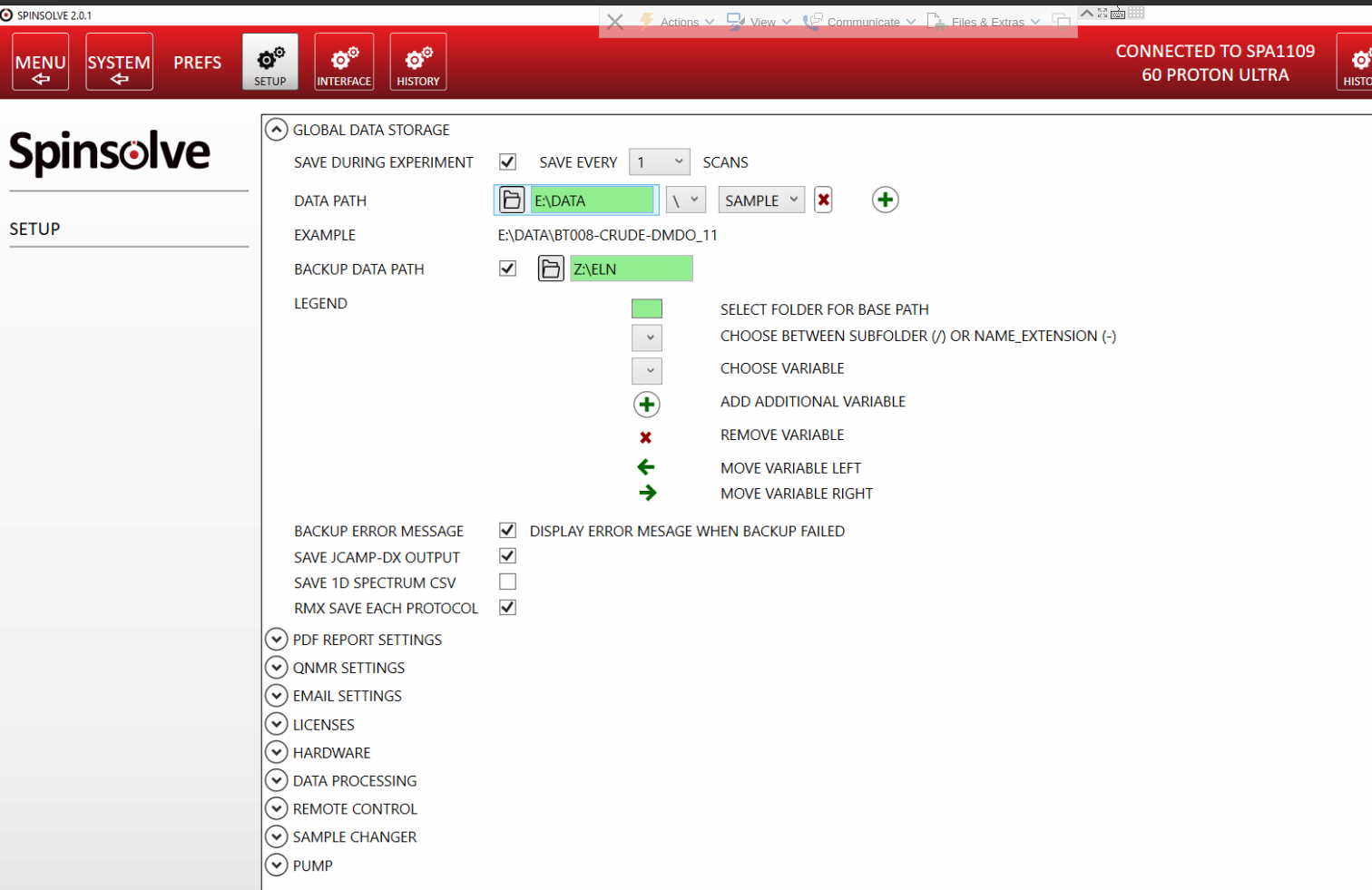Screen dimensions: 1372x890
Task: Toggle Save During Experiment checkbox
Action: [507, 161]
